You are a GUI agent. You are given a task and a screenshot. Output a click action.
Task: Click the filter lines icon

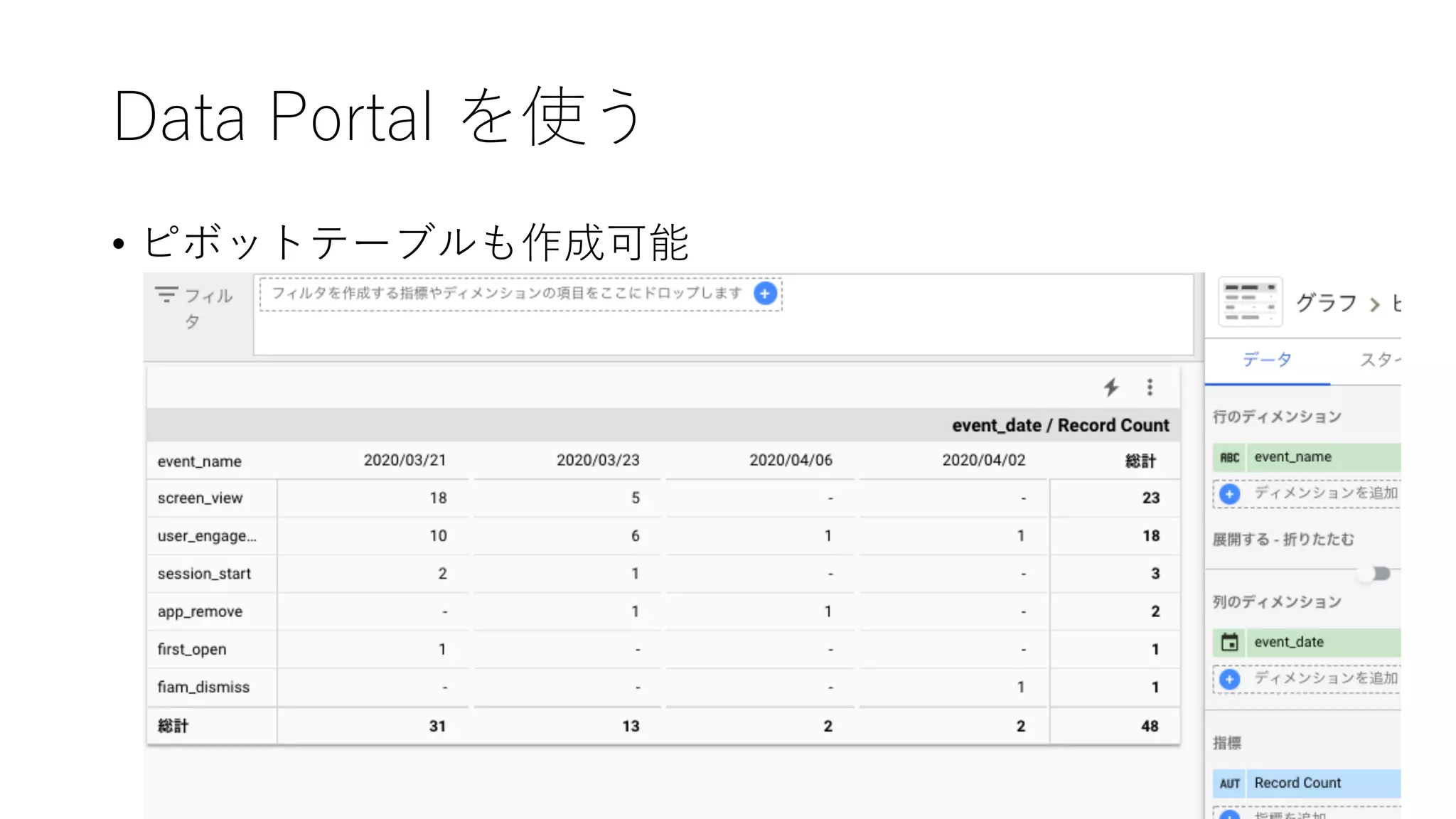tap(166, 294)
